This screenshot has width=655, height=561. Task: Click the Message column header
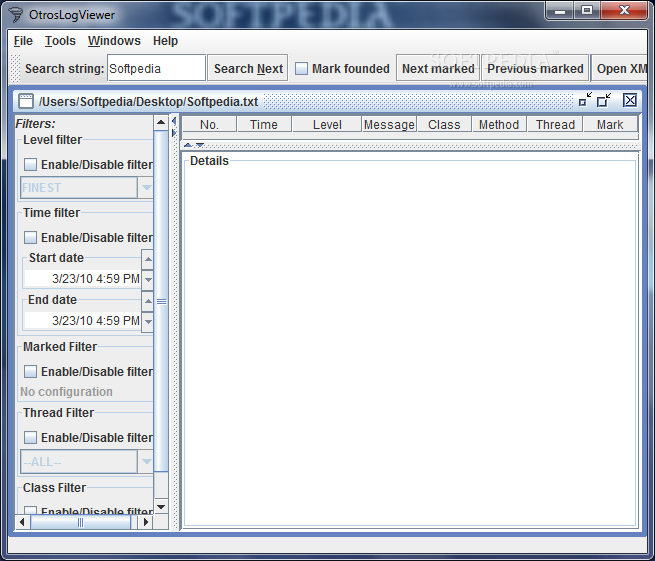[389, 124]
